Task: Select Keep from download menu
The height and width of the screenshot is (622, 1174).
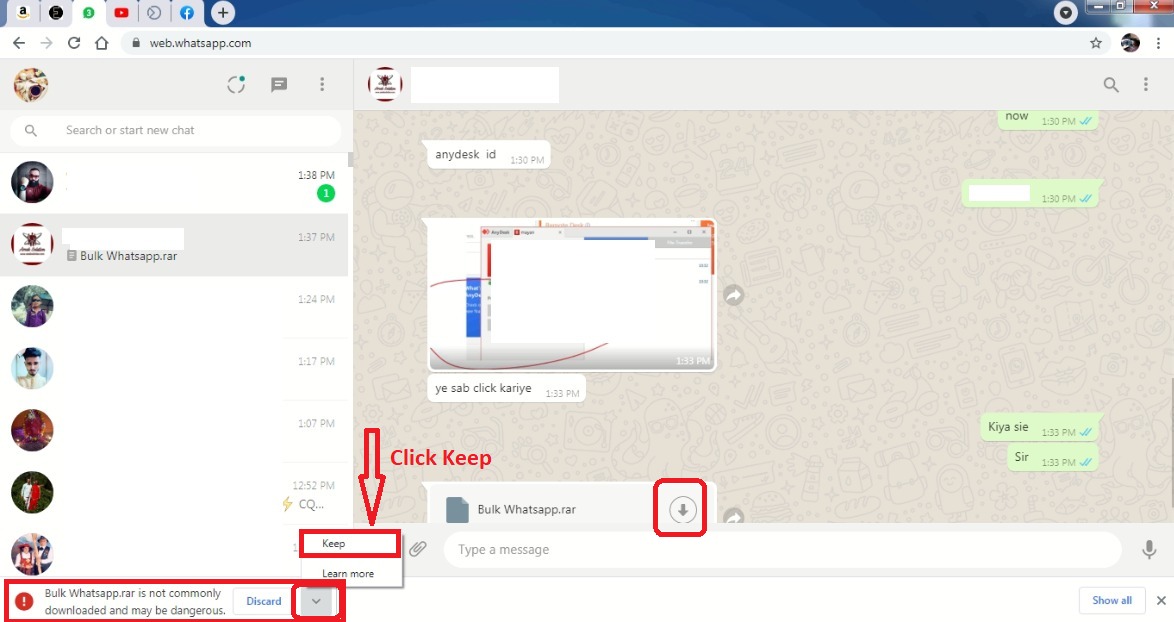Action: pyautogui.click(x=350, y=544)
